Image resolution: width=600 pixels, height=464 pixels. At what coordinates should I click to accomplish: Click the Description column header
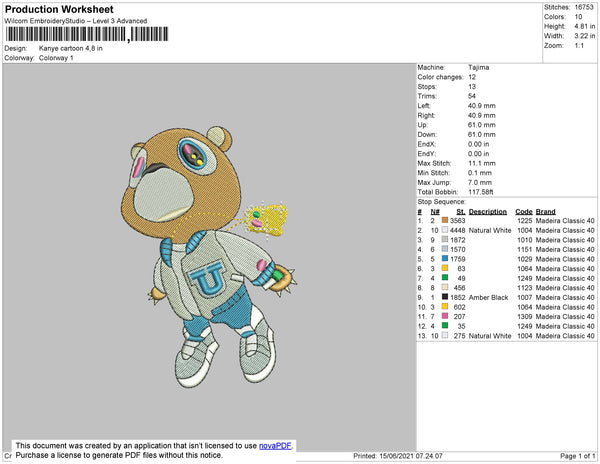click(488, 212)
